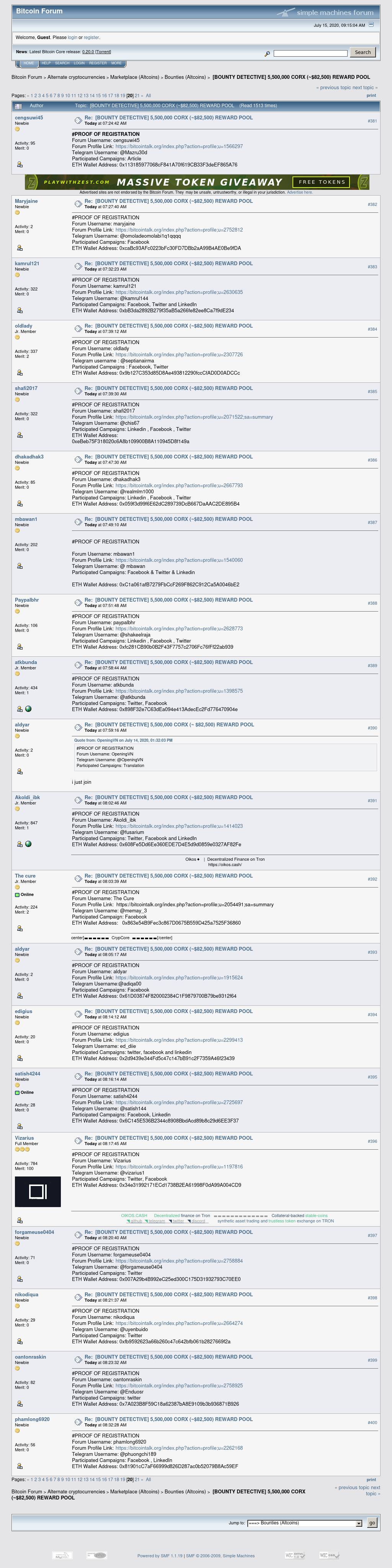Image resolution: width=392 pixels, height=1568 pixels.
Task: Open Vizarius's forum profile link u=1197816
Action: (179, 1167)
